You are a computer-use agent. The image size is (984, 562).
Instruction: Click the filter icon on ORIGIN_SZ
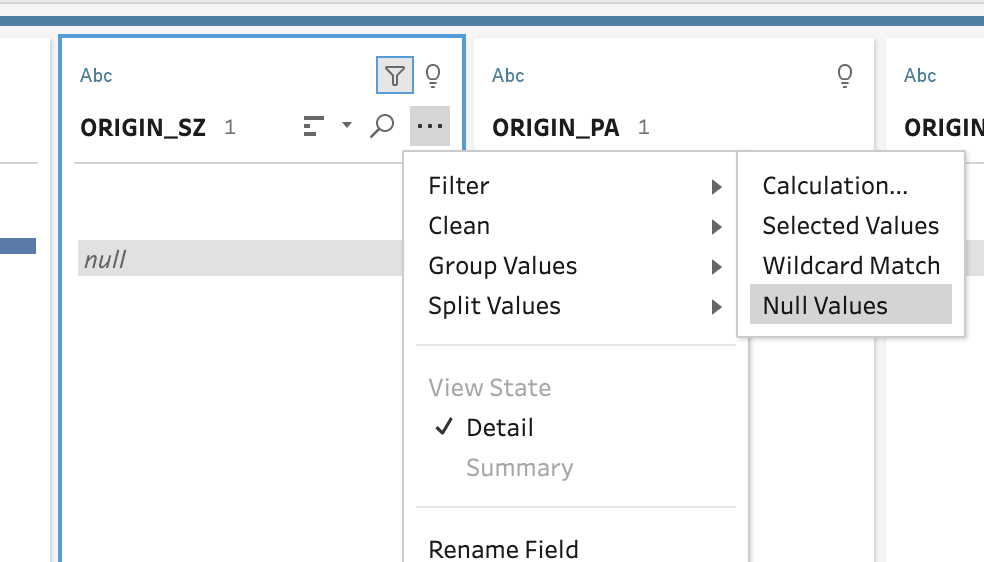tap(395, 75)
